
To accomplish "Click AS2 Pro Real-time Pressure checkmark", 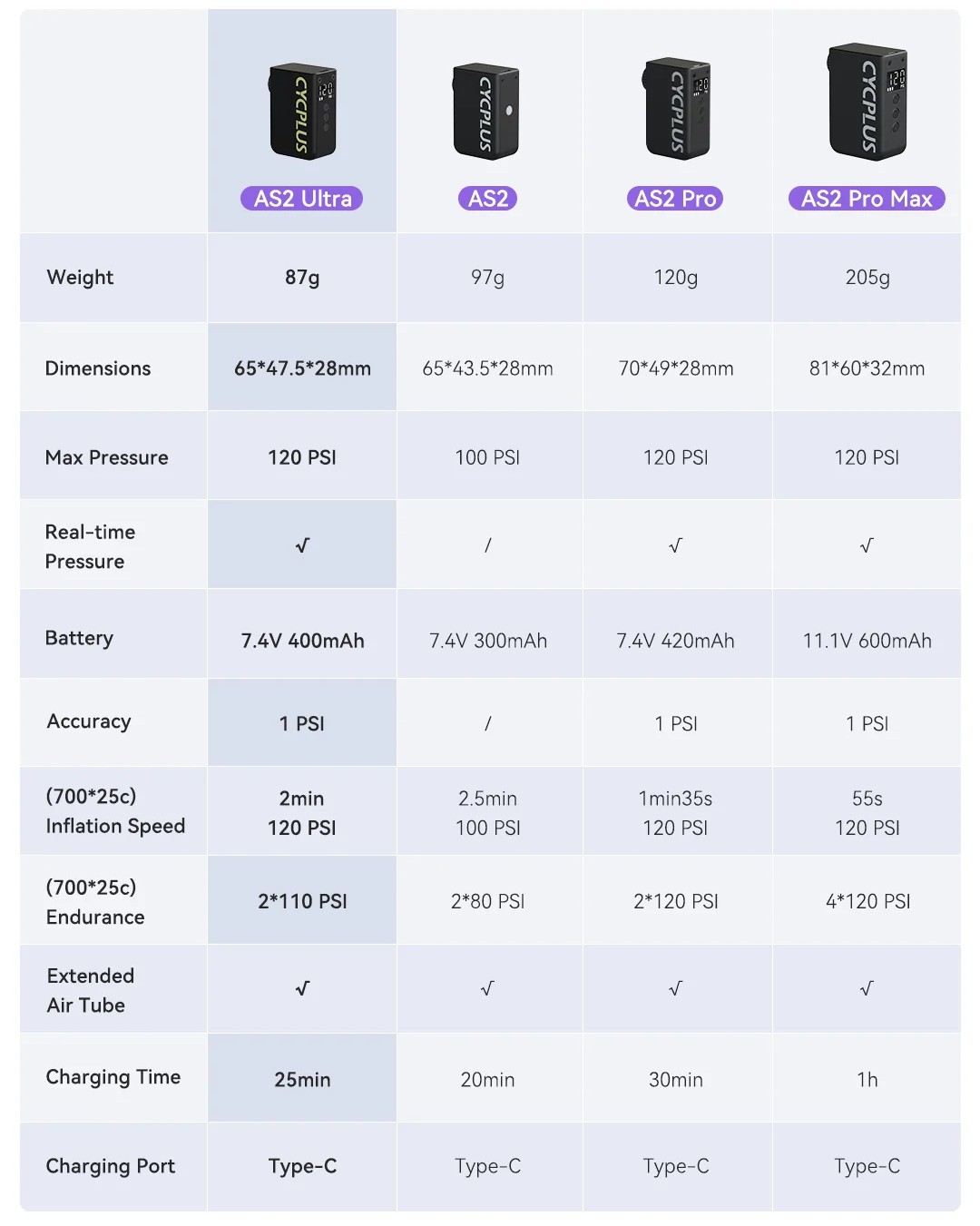I will (675, 545).
